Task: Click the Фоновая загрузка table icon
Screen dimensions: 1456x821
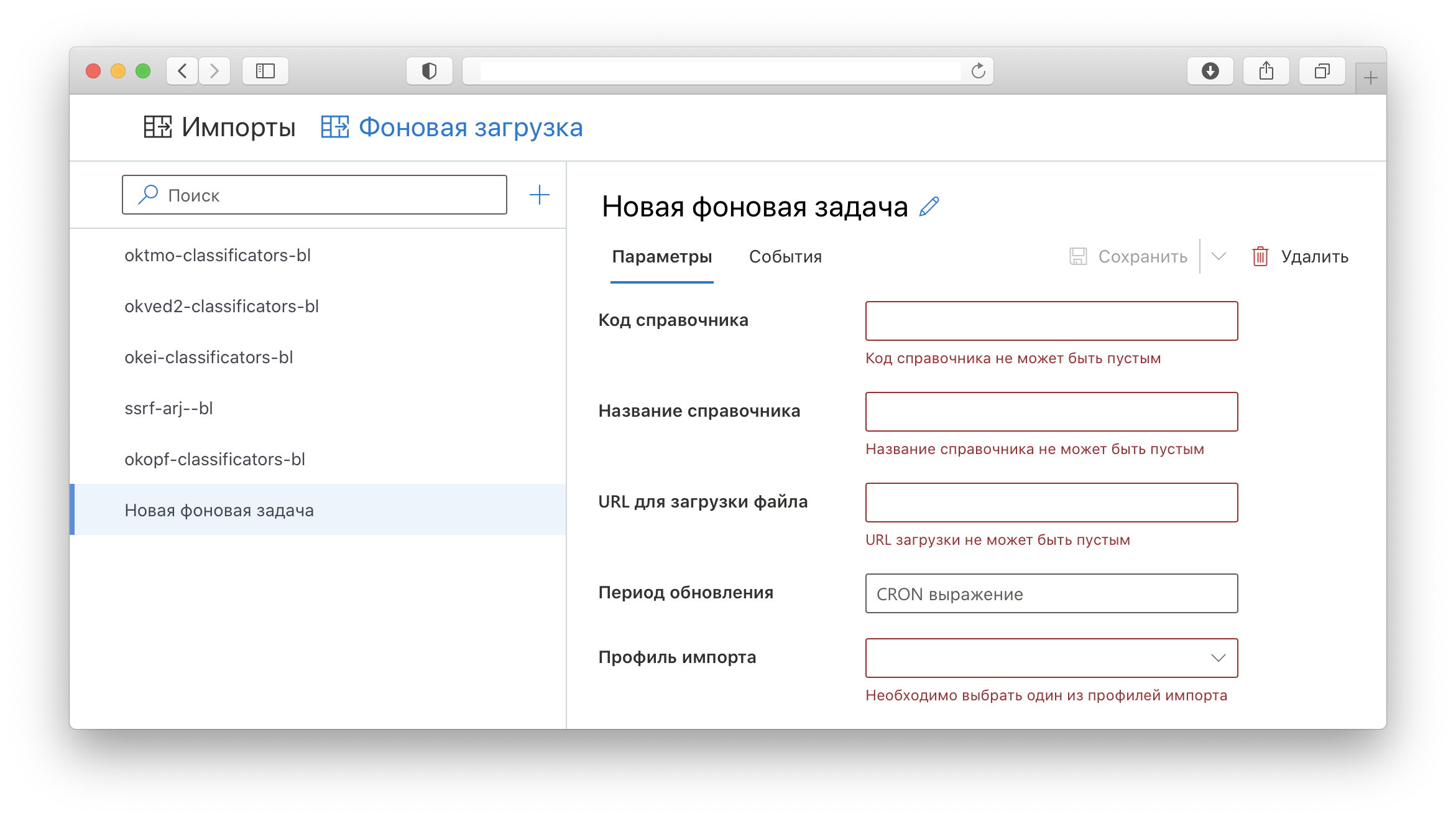Action: pos(335,127)
